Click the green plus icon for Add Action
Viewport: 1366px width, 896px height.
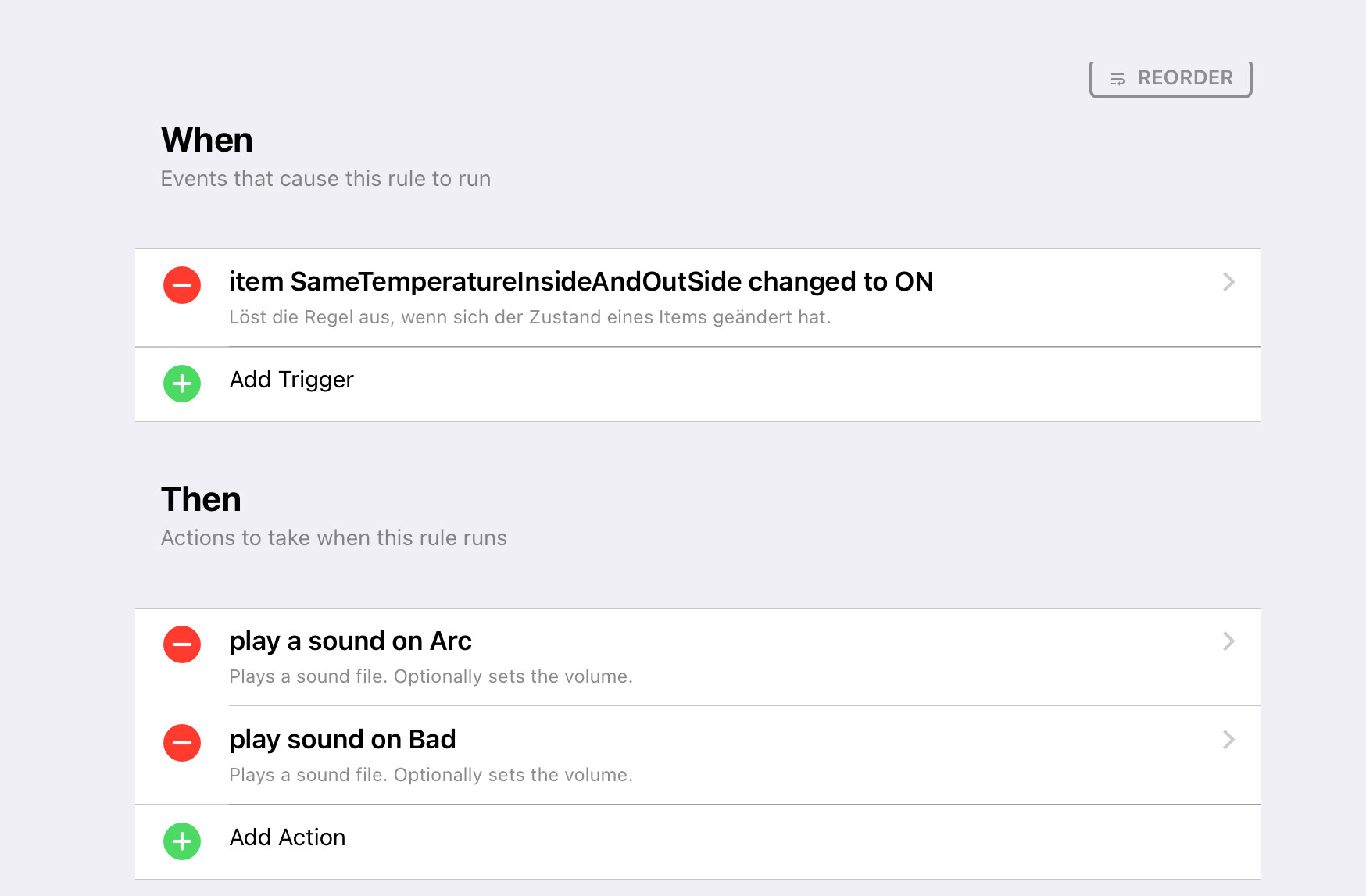(x=182, y=841)
